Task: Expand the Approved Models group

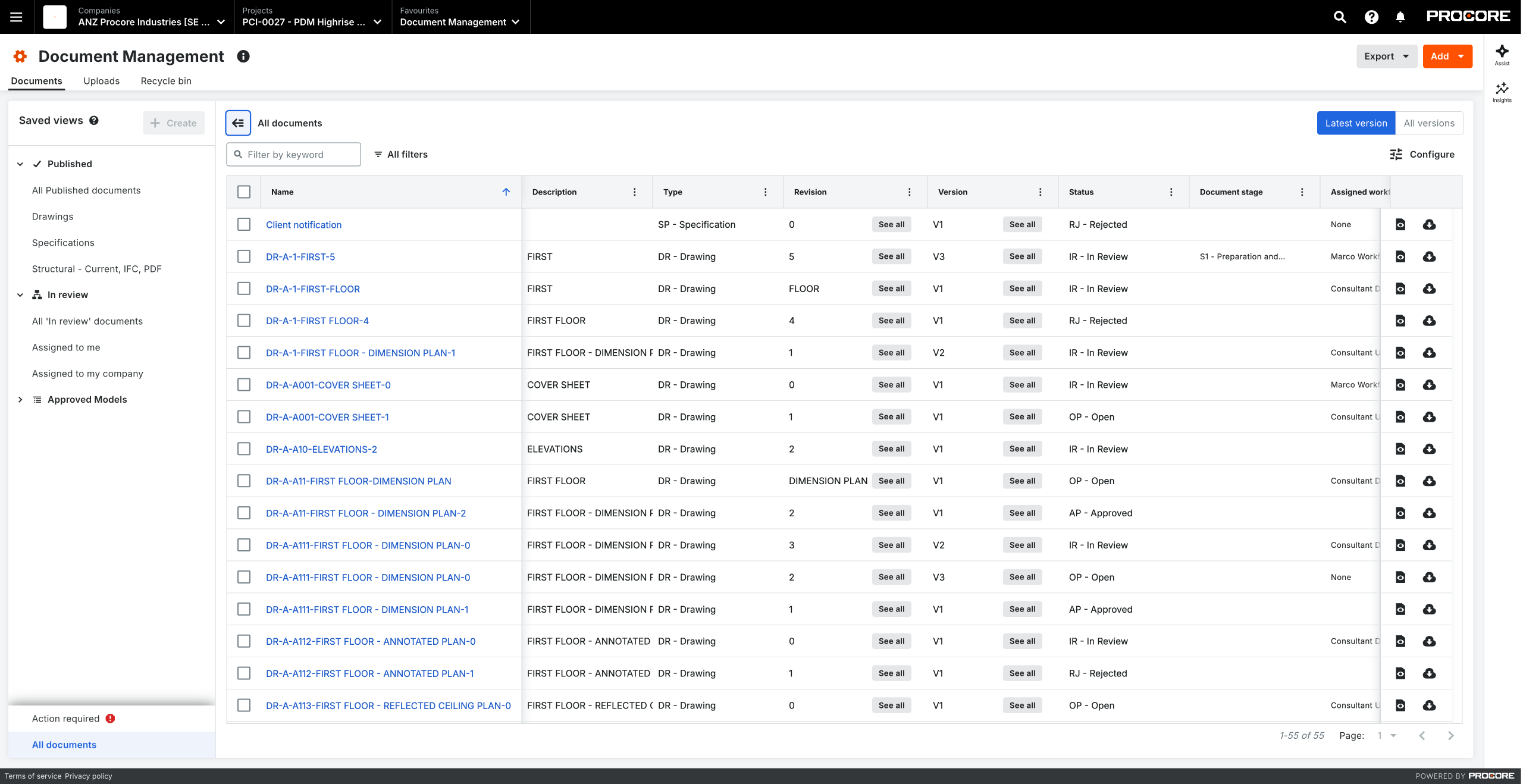Action: (20, 399)
